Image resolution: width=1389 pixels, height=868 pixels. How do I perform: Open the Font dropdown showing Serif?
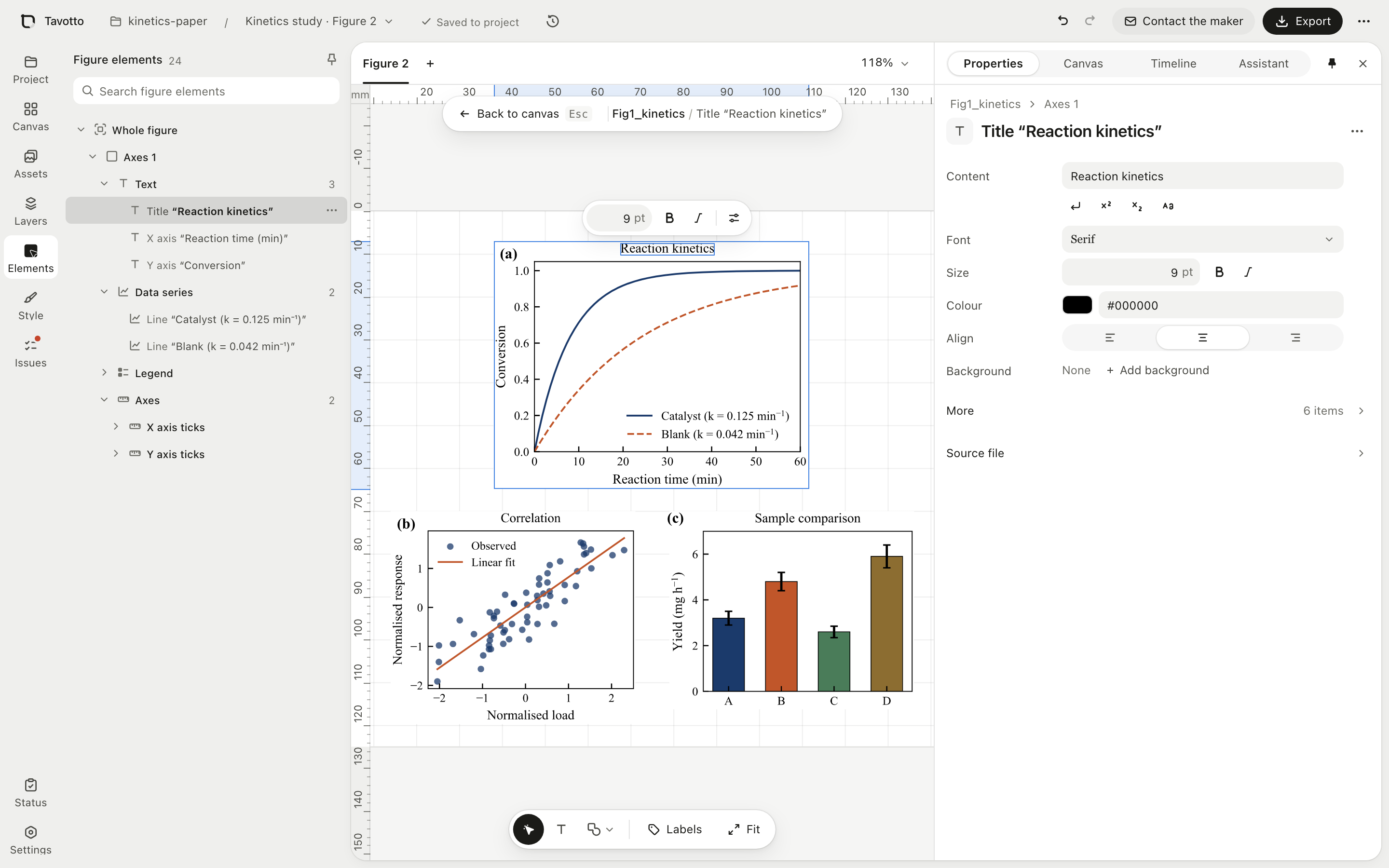[1202, 239]
